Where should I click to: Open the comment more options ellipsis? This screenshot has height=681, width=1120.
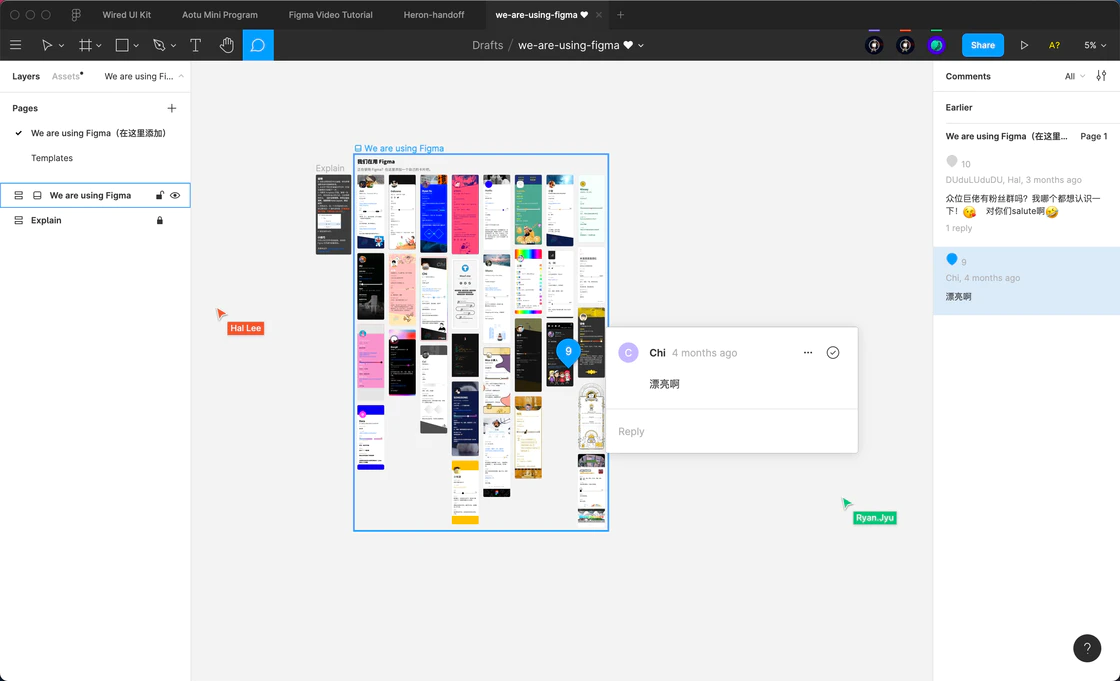point(808,352)
